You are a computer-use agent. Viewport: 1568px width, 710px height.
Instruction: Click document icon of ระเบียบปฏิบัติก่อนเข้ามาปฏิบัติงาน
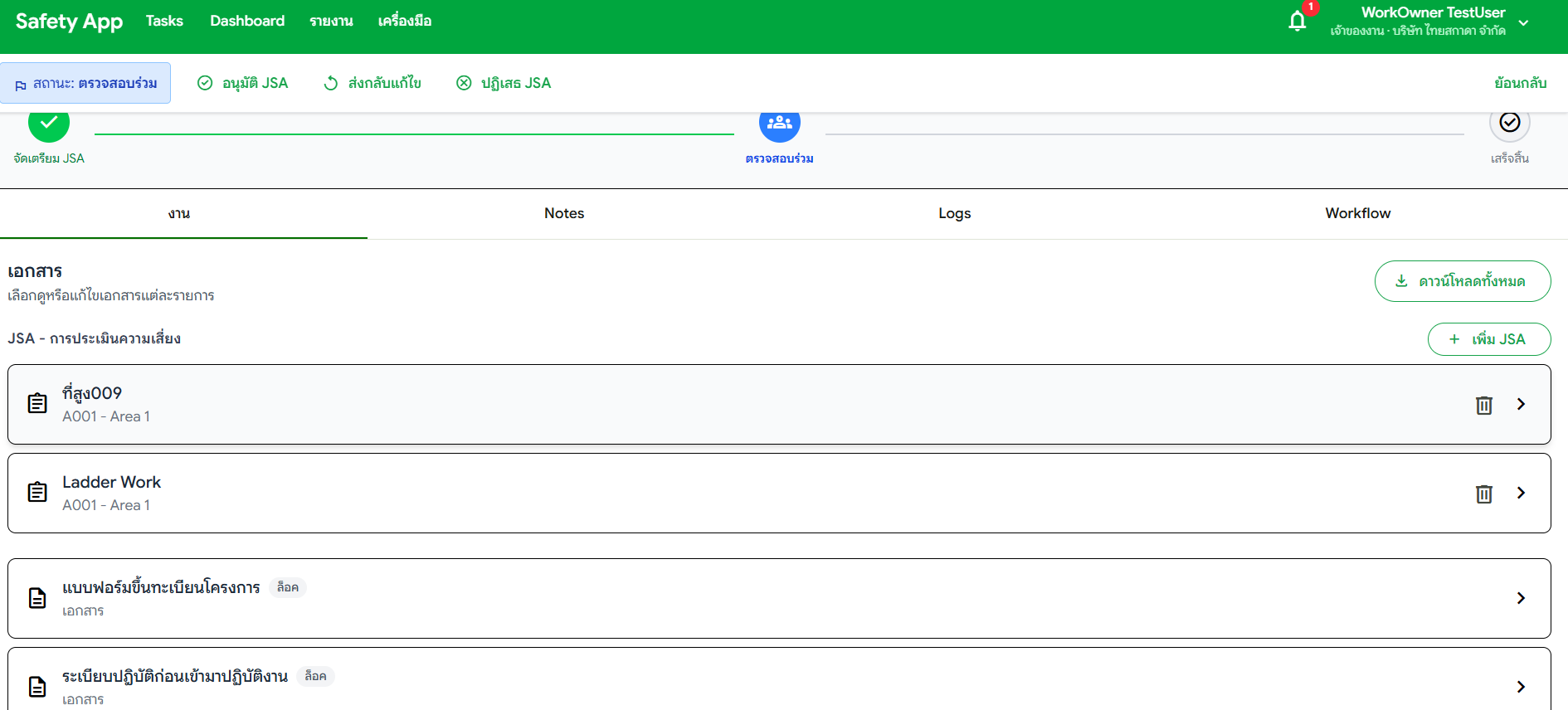click(x=37, y=687)
